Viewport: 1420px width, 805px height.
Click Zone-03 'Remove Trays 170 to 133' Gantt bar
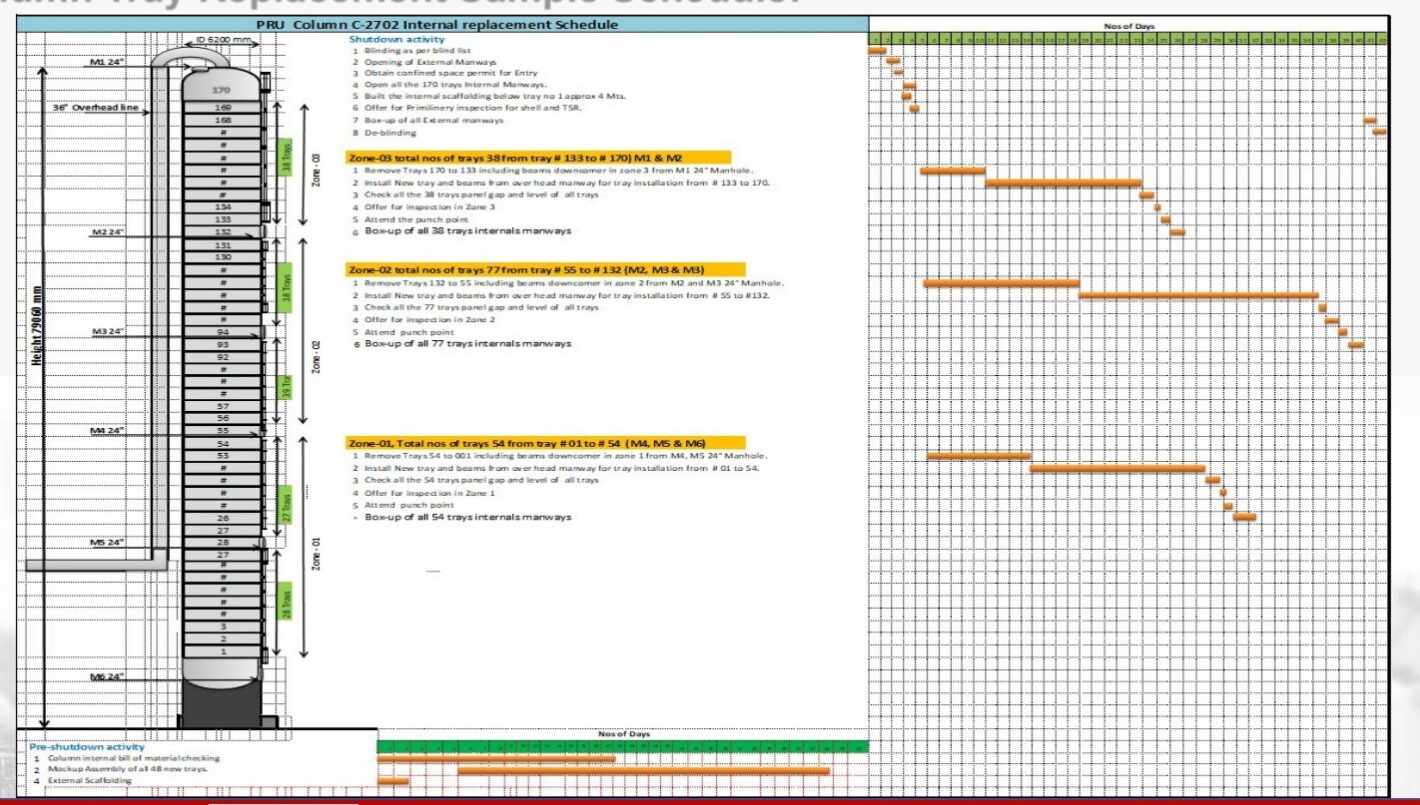pyautogui.click(x=952, y=171)
